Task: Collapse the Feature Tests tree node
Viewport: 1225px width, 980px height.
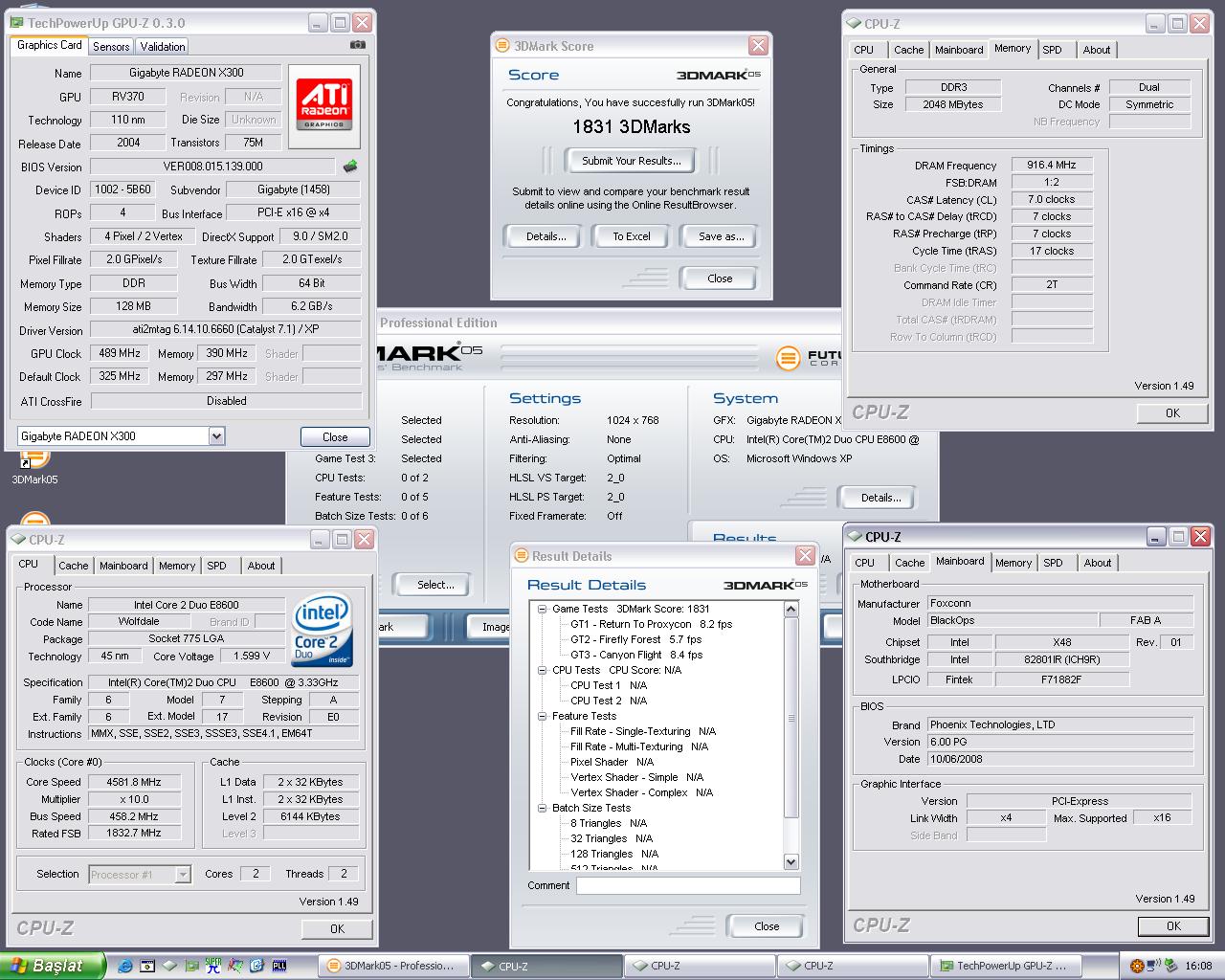Action: pos(542,716)
